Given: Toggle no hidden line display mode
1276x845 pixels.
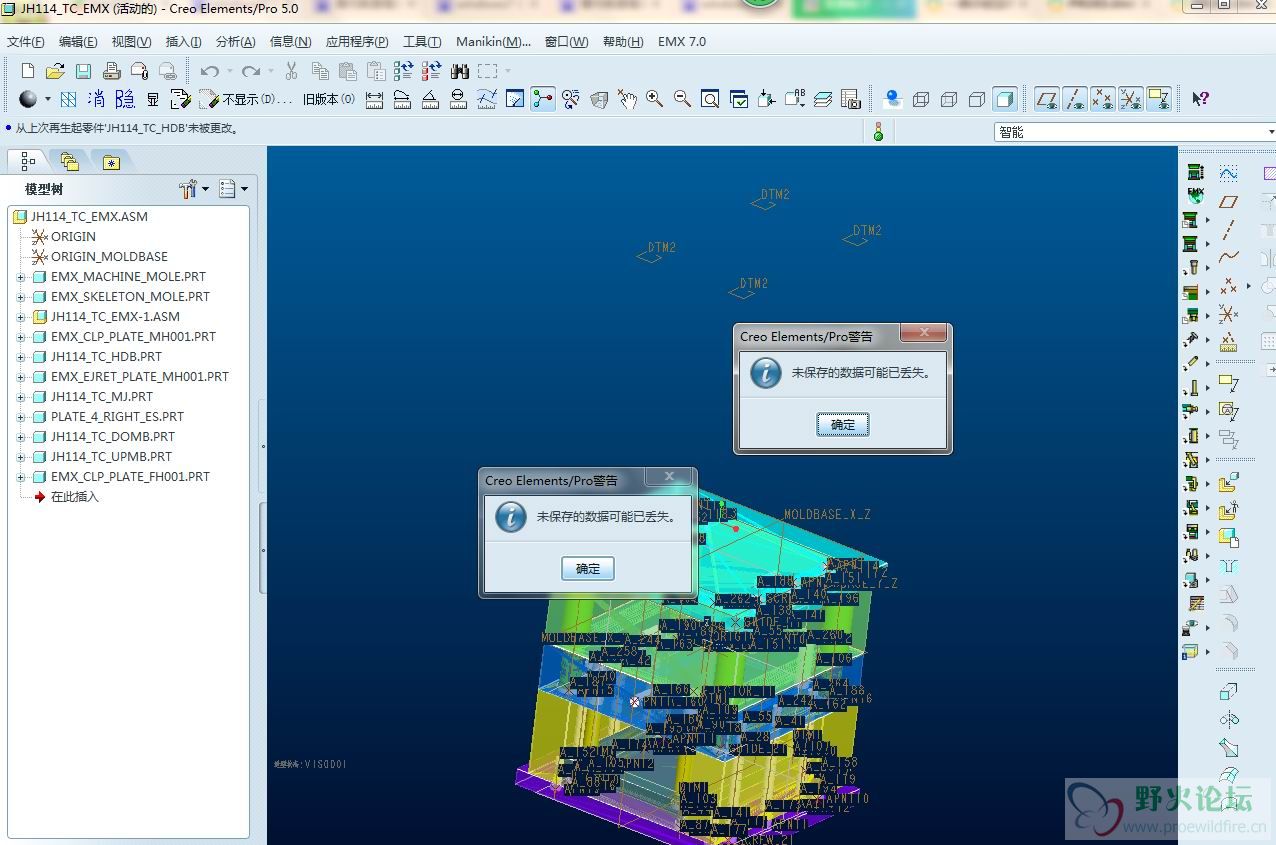Looking at the screenshot, I should click(977, 99).
